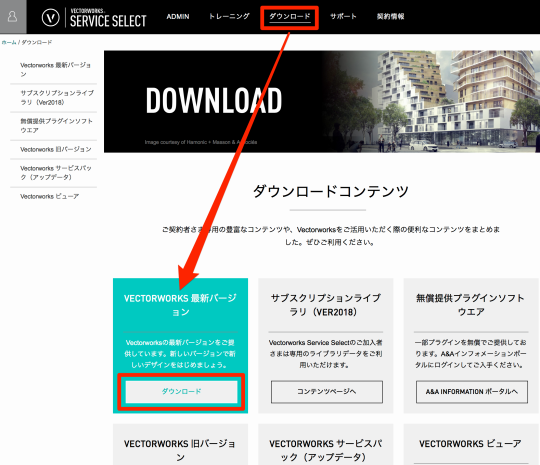
Task: Open sidebar link Vectorworks 最新バージョン
Action: click(55, 70)
